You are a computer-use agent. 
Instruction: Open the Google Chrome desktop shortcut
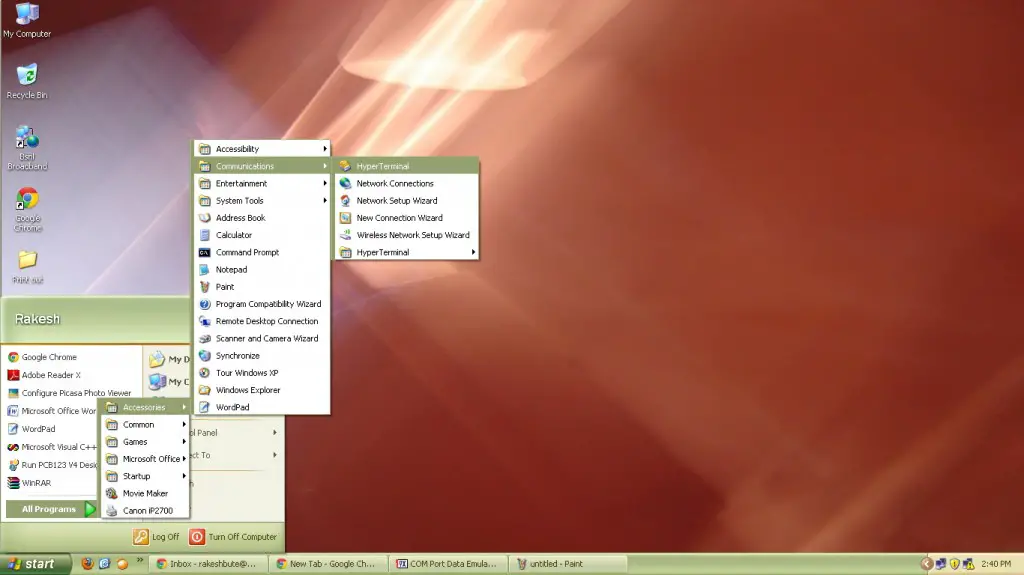coord(27,209)
